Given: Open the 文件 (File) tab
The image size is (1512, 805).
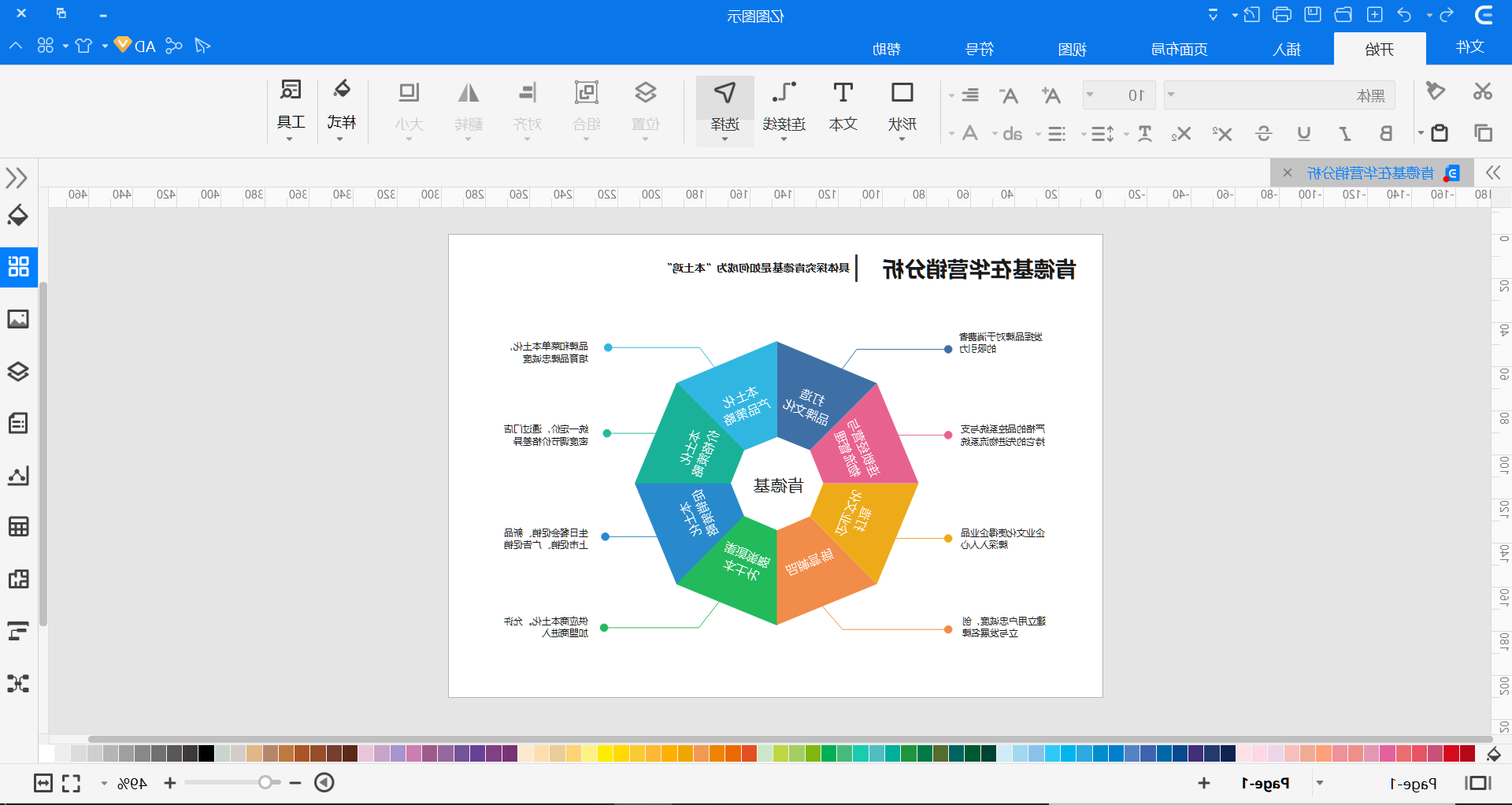Looking at the screenshot, I should tap(1469, 47).
